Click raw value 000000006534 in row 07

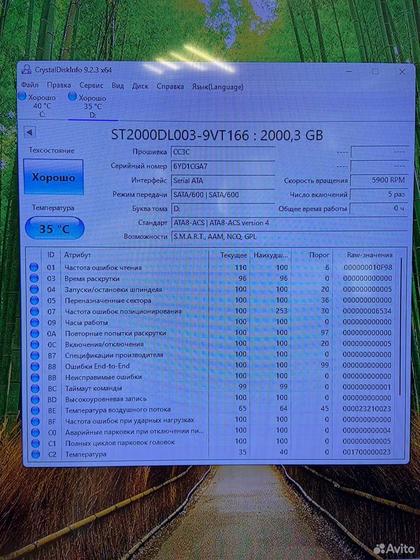click(x=367, y=311)
